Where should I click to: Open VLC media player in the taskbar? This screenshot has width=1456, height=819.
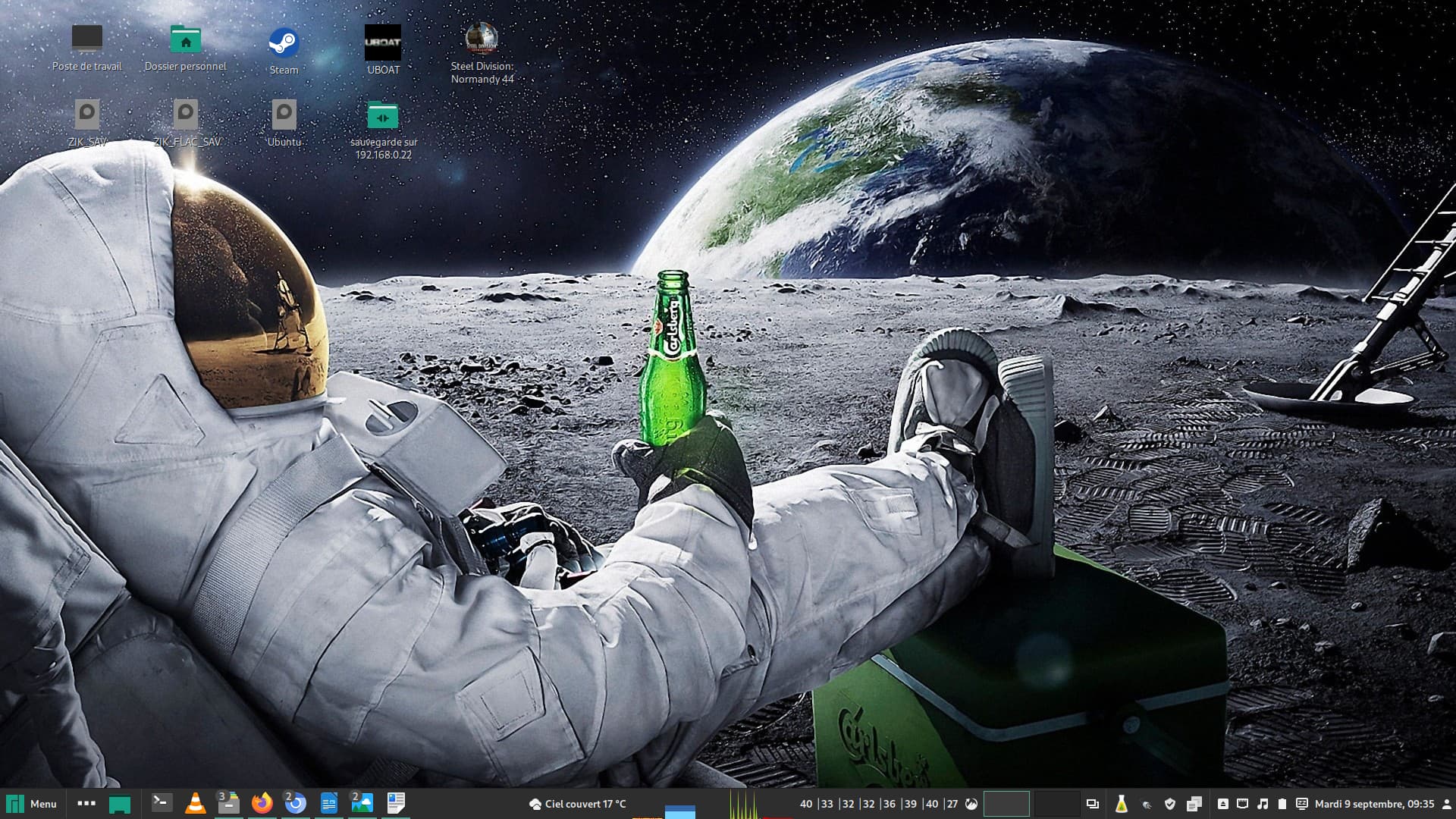(x=195, y=803)
